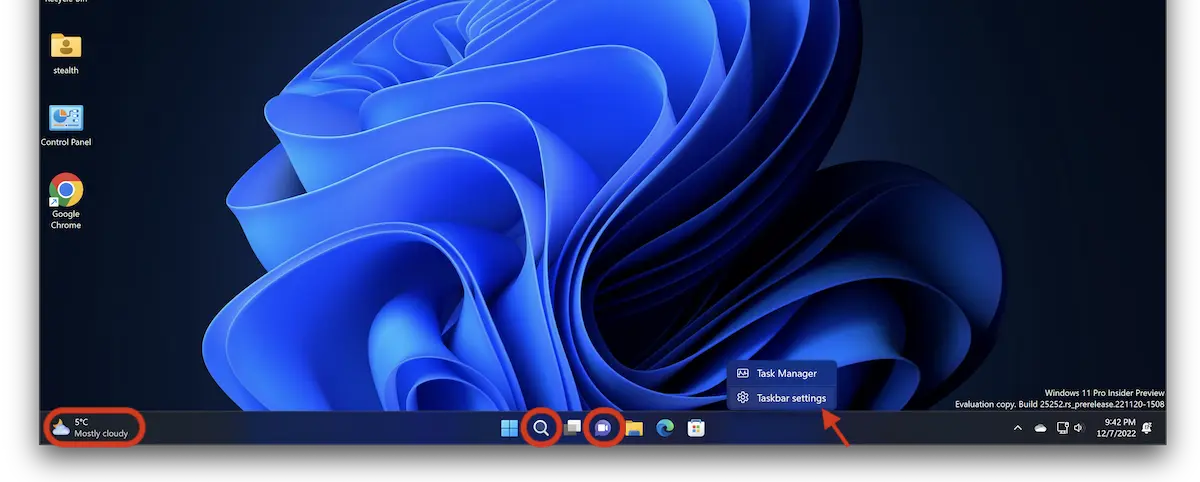Viewport: 1200px width, 482px height.
Task: Show hidden system tray icons
Action: [x=1018, y=428]
